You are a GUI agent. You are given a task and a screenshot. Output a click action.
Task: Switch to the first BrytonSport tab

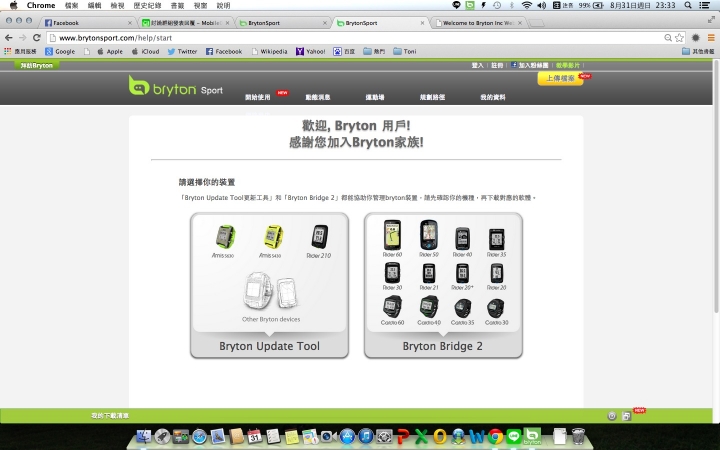point(282,22)
